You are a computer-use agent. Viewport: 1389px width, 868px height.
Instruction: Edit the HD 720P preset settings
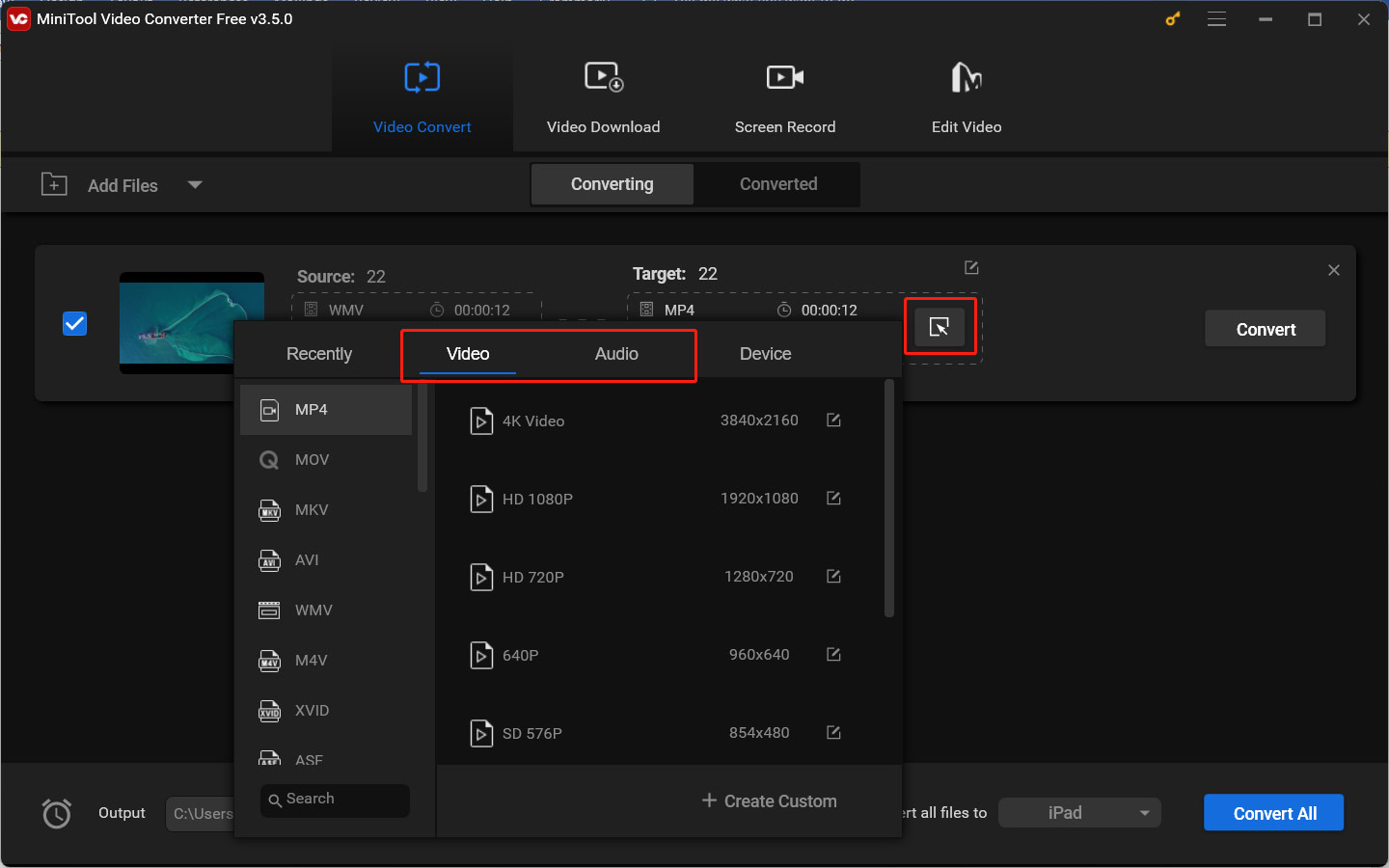(x=833, y=577)
